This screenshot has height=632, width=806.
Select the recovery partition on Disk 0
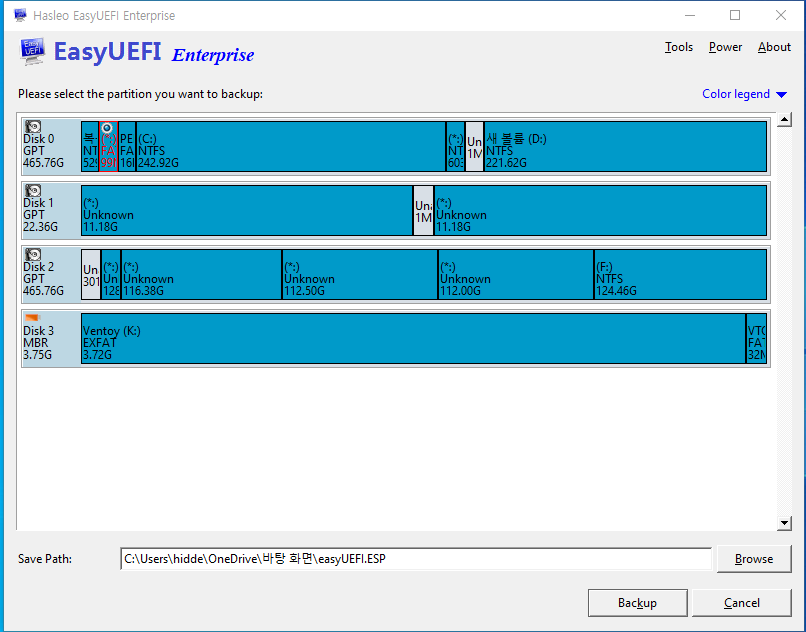click(90, 147)
